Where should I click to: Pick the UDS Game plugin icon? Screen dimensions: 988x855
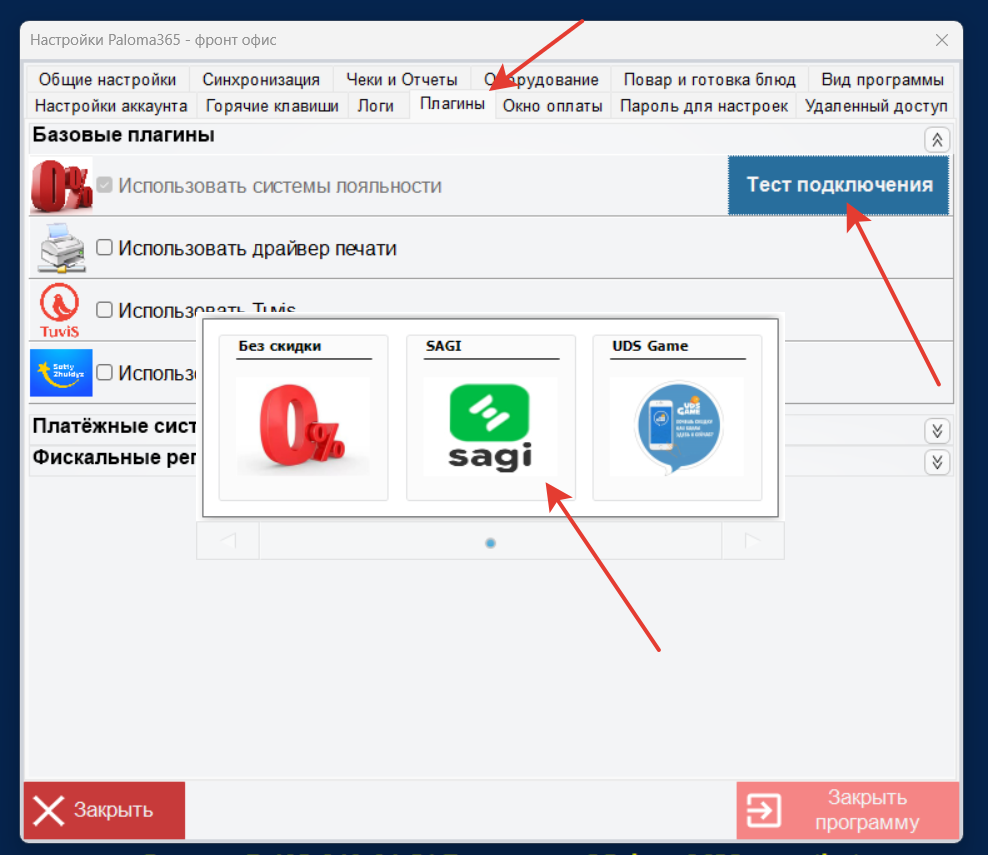(x=677, y=427)
